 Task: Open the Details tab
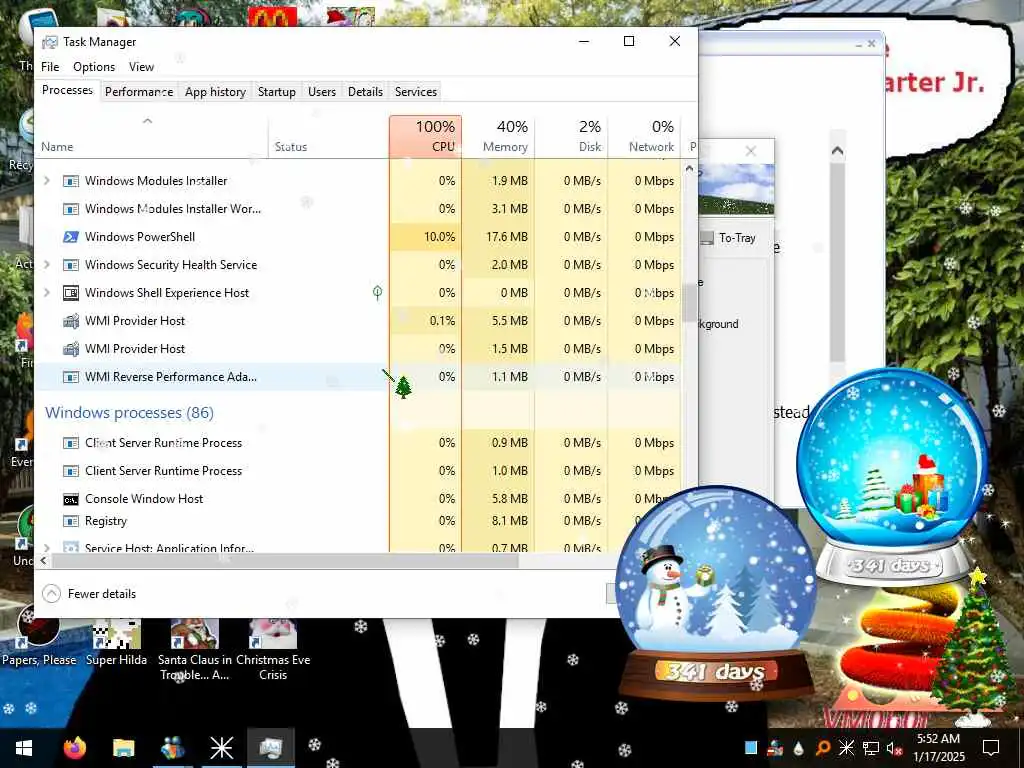(x=365, y=91)
